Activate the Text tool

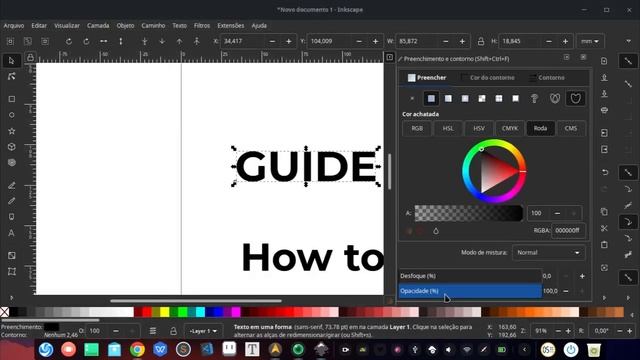click(x=11, y=233)
